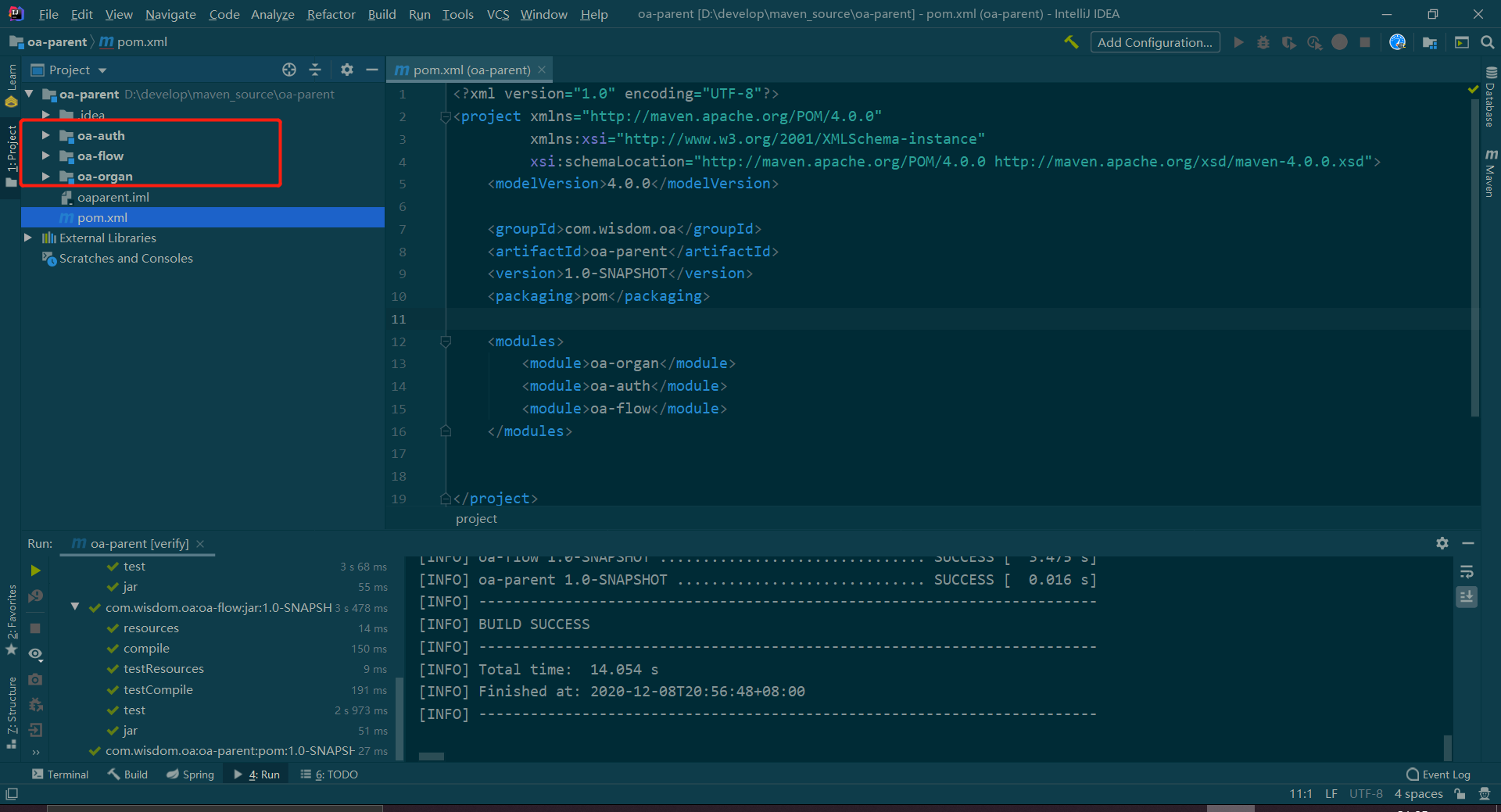Click the exit arrow-into-box icon in Run panel

pos(35,730)
